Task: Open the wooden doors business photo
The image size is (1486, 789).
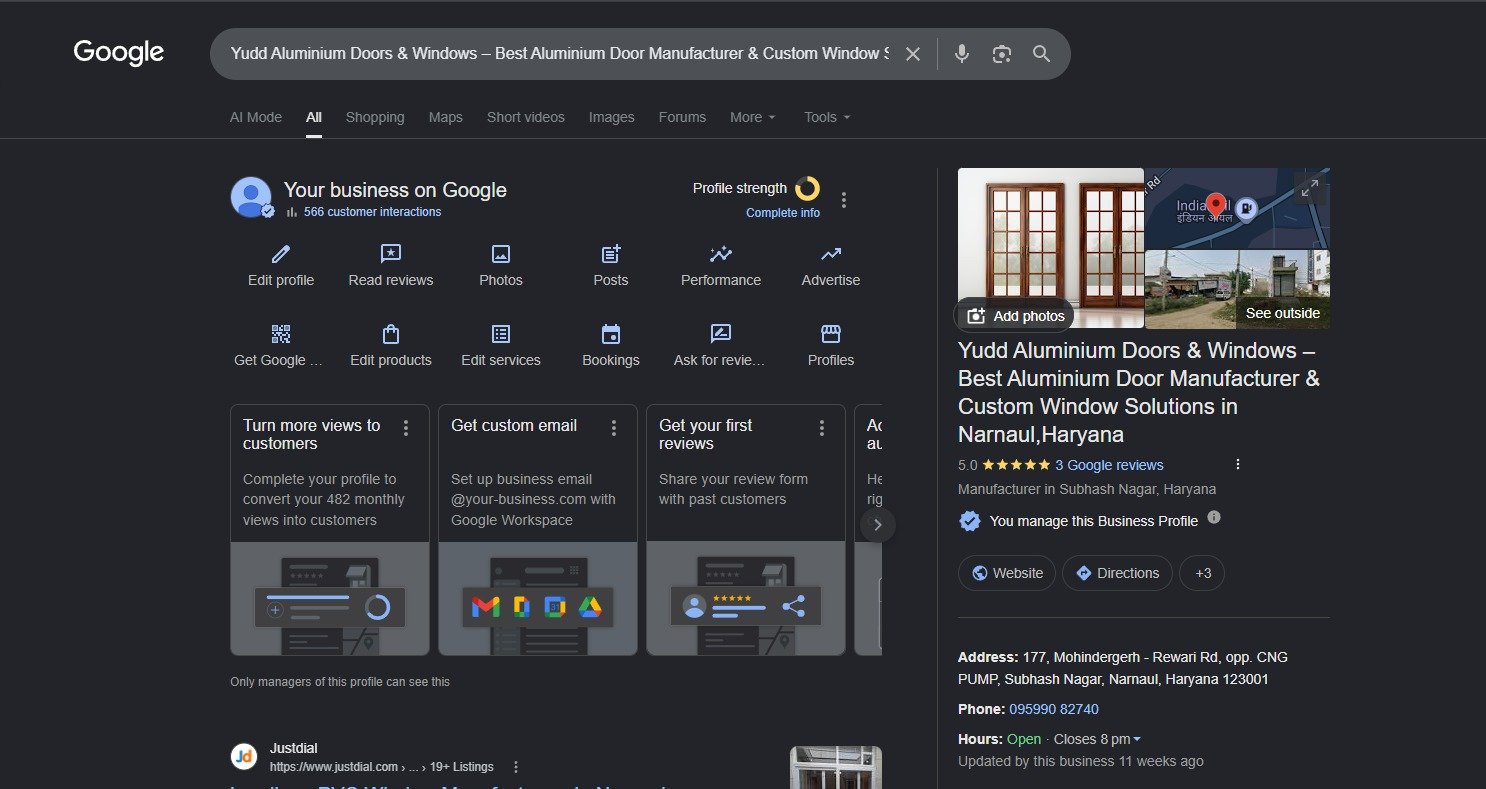Action: (x=1051, y=248)
